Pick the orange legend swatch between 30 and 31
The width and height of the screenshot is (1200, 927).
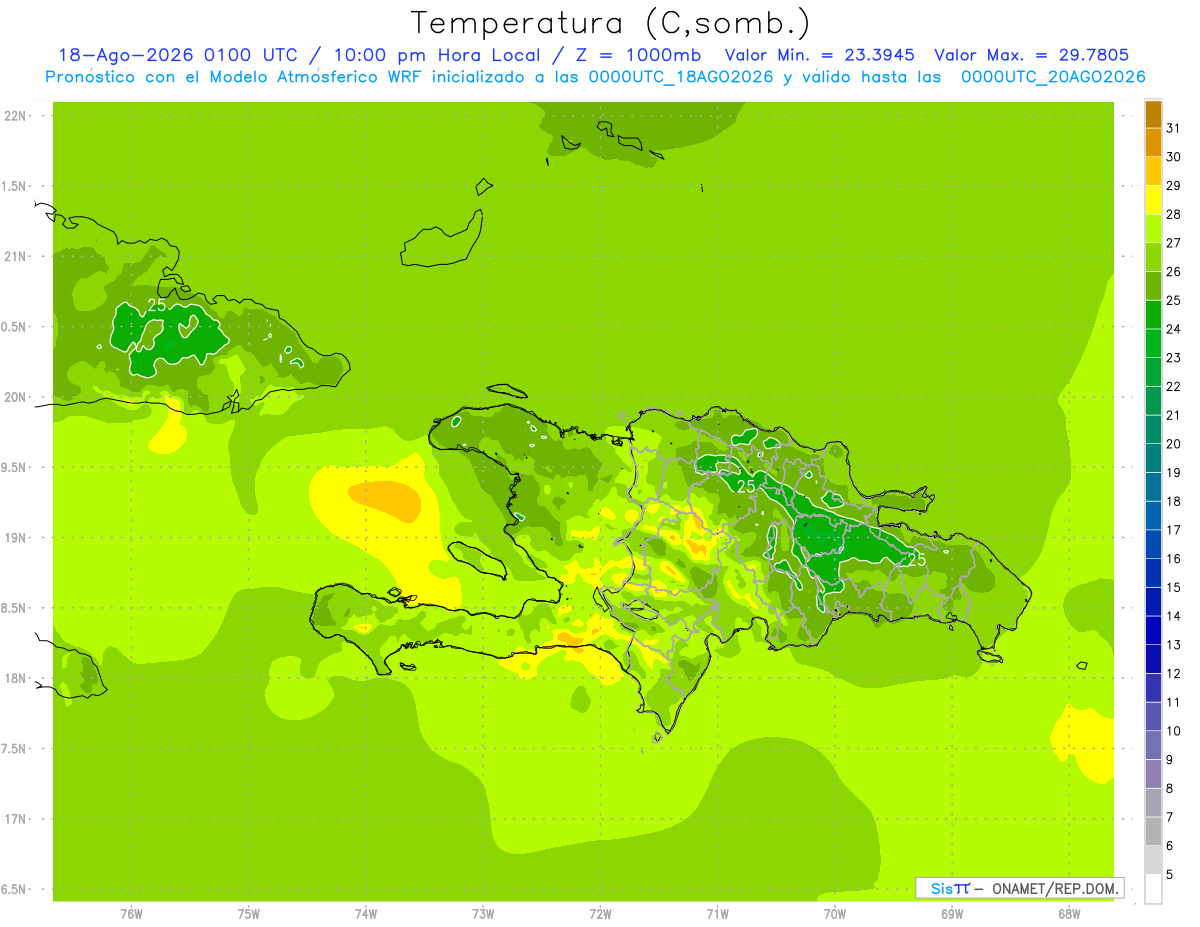click(x=1153, y=143)
